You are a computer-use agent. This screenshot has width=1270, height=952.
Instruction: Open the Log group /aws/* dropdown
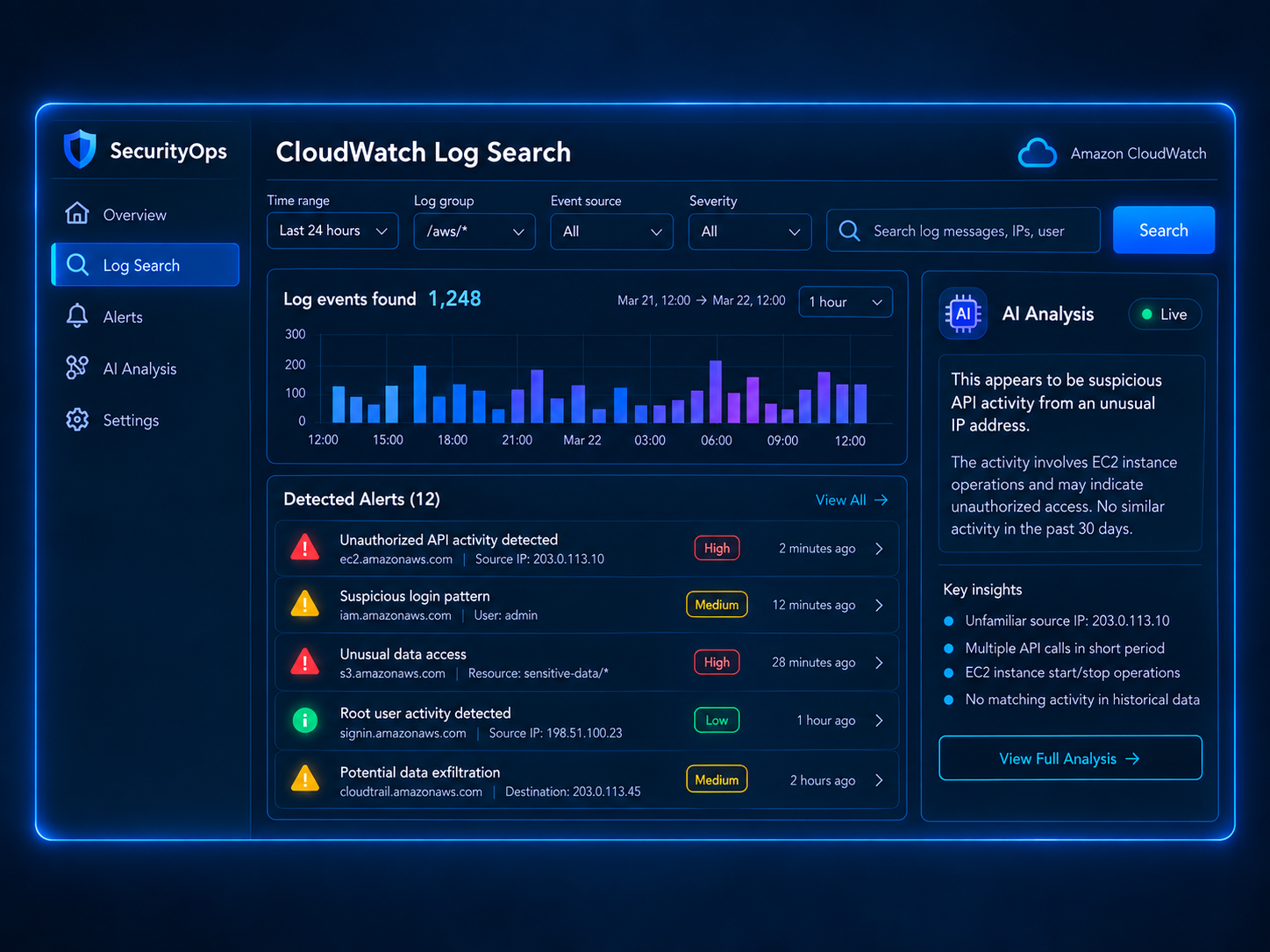(474, 231)
